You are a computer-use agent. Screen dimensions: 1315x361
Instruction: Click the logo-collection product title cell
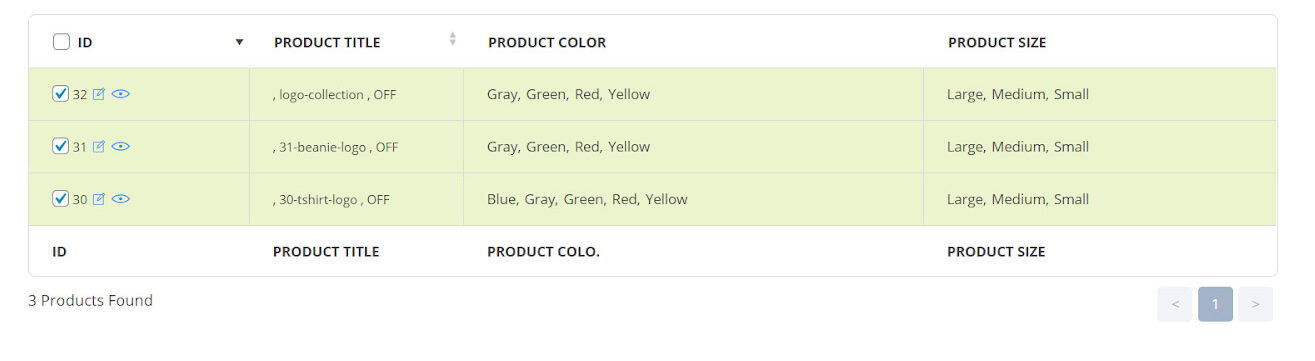[x=356, y=94]
